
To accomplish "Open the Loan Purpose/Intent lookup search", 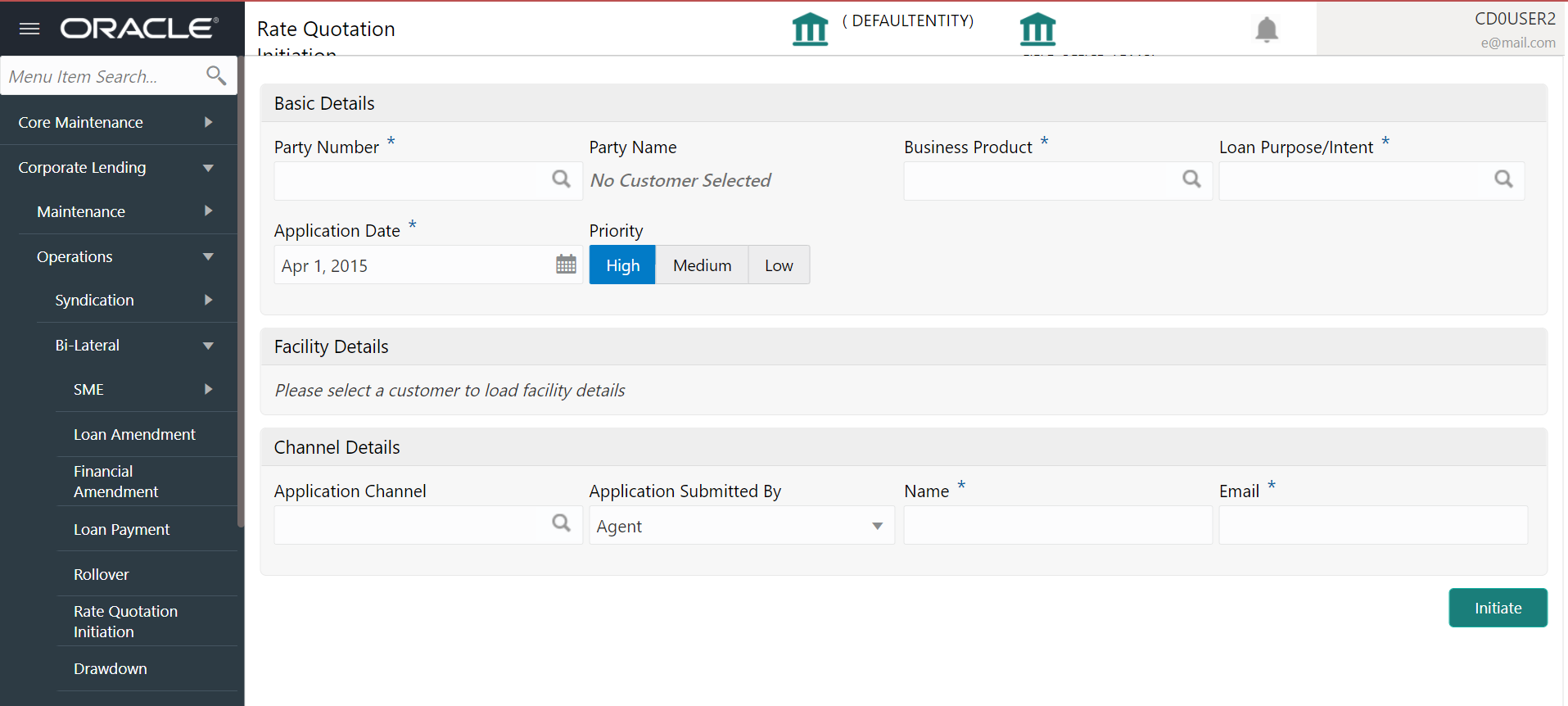I will [x=1503, y=179].
